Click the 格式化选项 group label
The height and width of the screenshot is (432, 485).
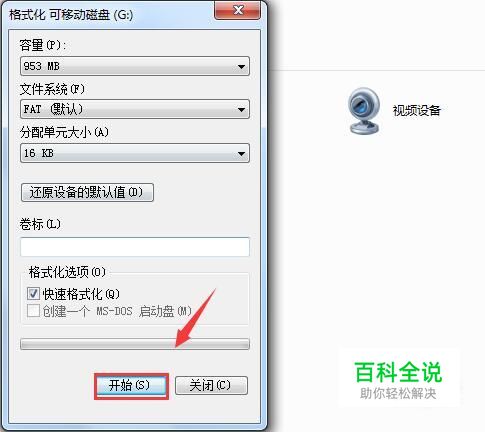click(67, 272)
